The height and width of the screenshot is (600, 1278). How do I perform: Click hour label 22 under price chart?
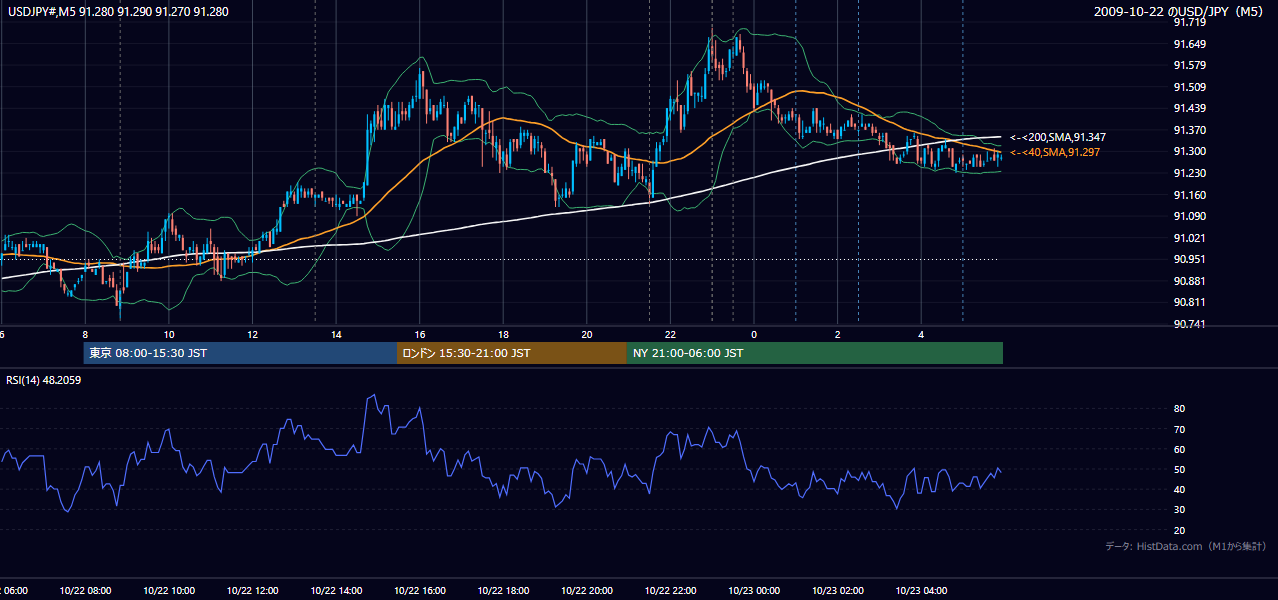click(x=670, y=334)
